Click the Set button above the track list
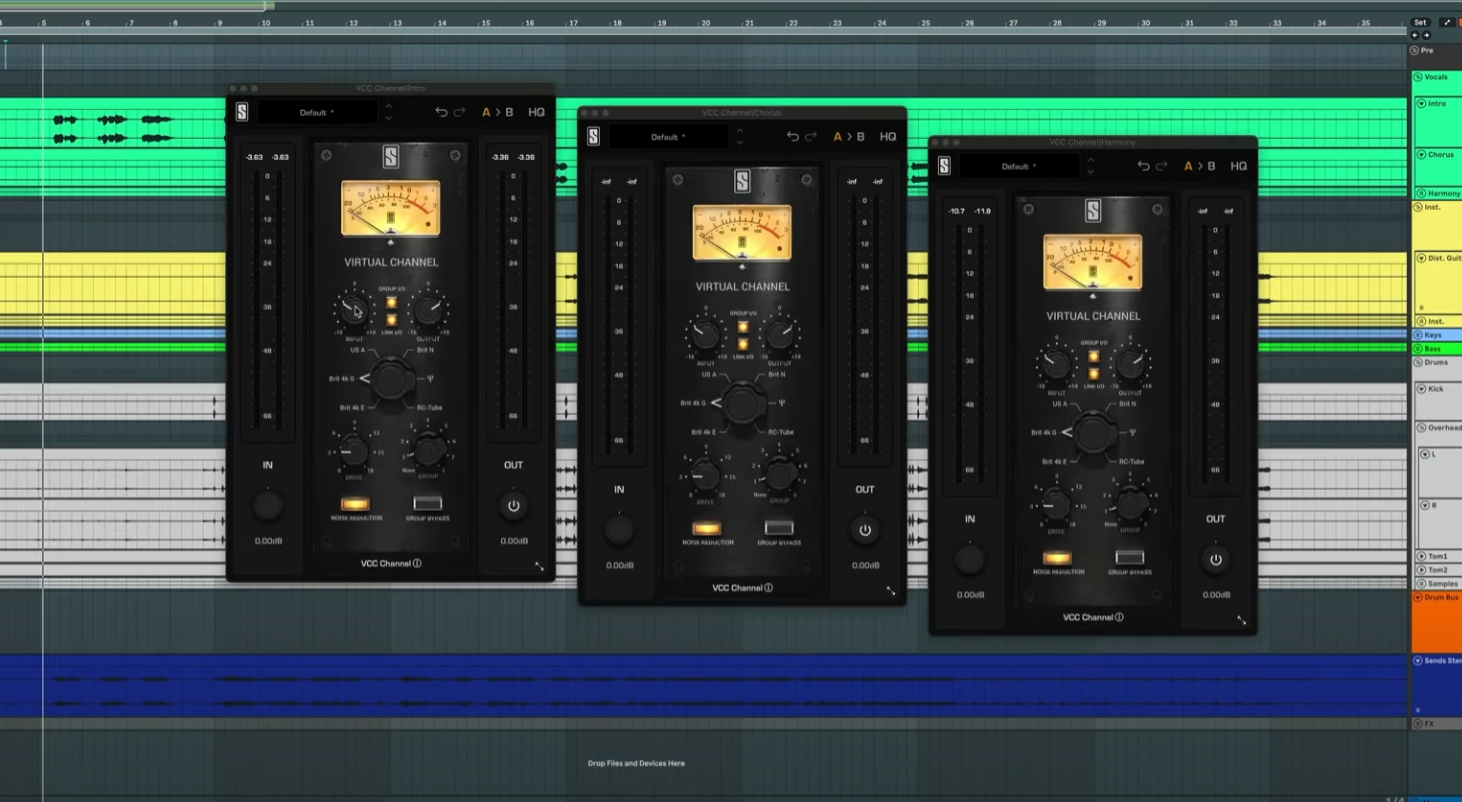 [x=1420, y=22]
